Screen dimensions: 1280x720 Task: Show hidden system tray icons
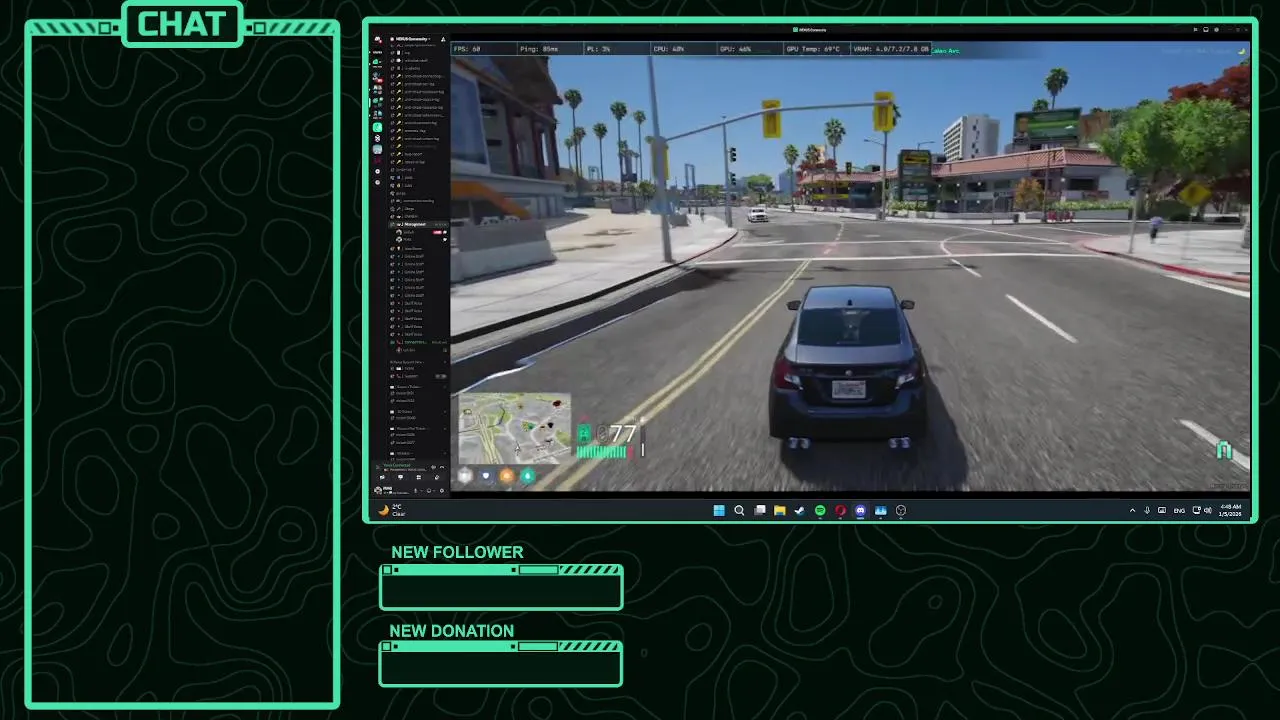pyautogui.click(x=1132, y=510)
